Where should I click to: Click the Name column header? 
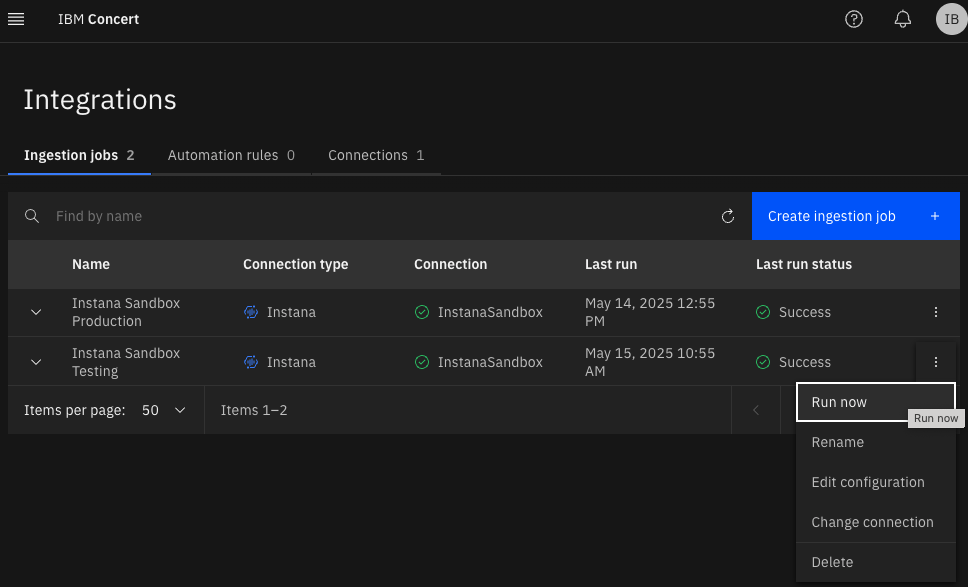pyautogui.click(x=91, y=264)
